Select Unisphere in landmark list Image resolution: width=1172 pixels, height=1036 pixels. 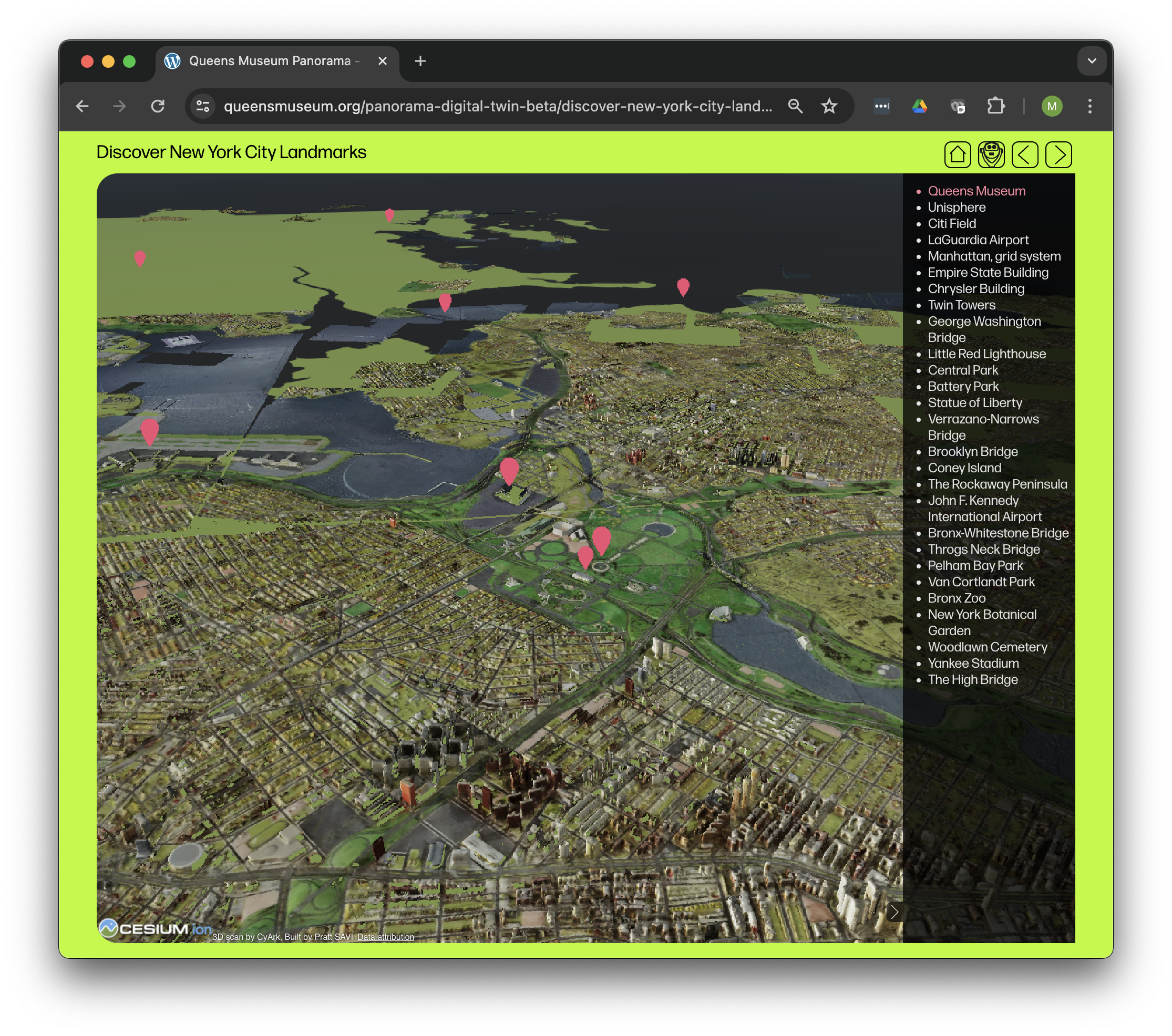pyautogui.click(x=957, y=208)
